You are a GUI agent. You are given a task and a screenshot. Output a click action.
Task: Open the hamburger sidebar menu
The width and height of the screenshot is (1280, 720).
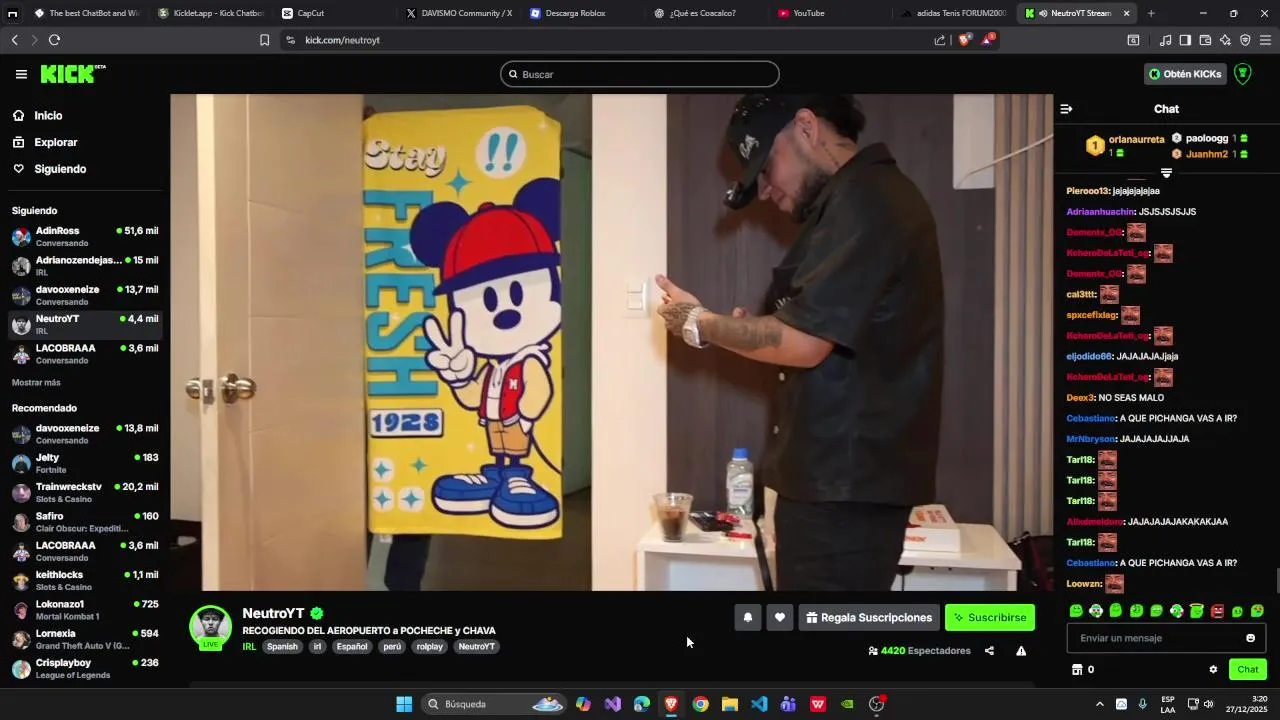pos(21,74)
